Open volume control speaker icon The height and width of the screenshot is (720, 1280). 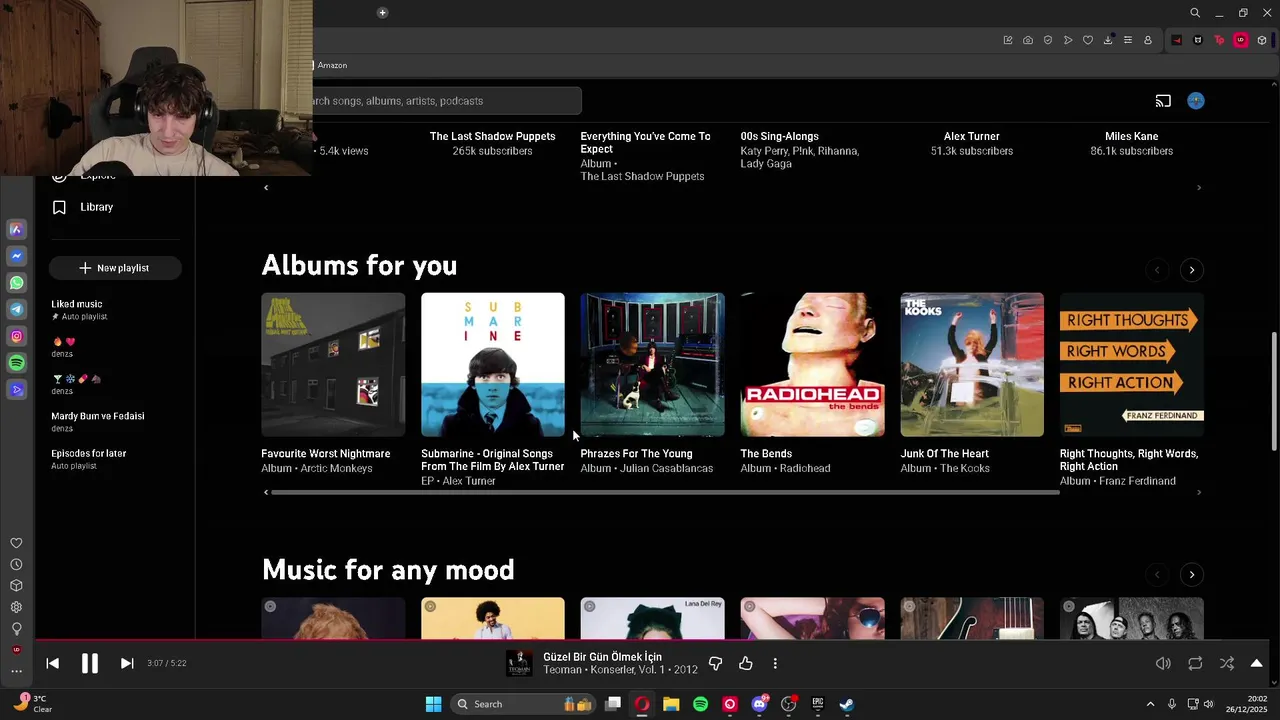1163,663
